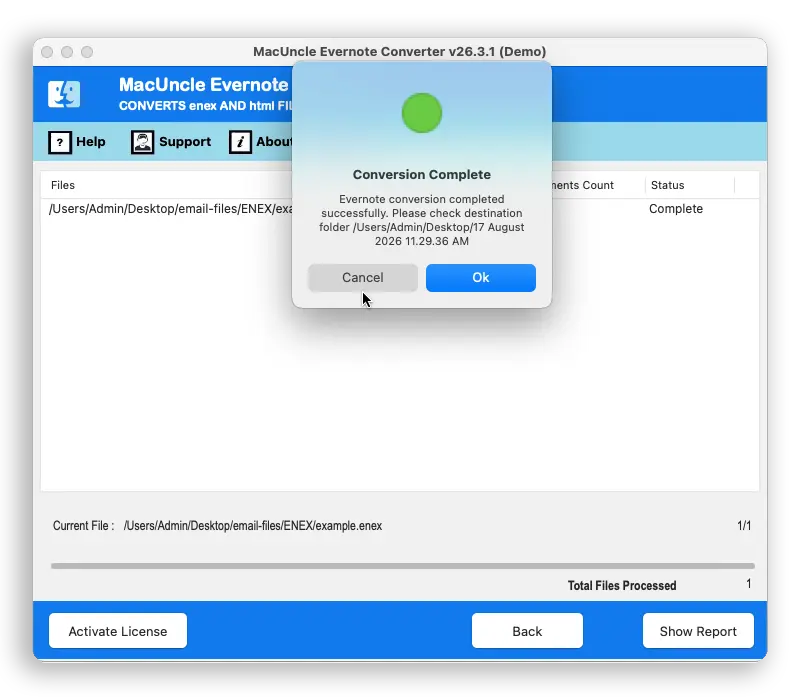Screen dimensions: 800x700
Task: Click the Conversion Complete dialog title
Action: pyautogui.click(x=422, y=174)
